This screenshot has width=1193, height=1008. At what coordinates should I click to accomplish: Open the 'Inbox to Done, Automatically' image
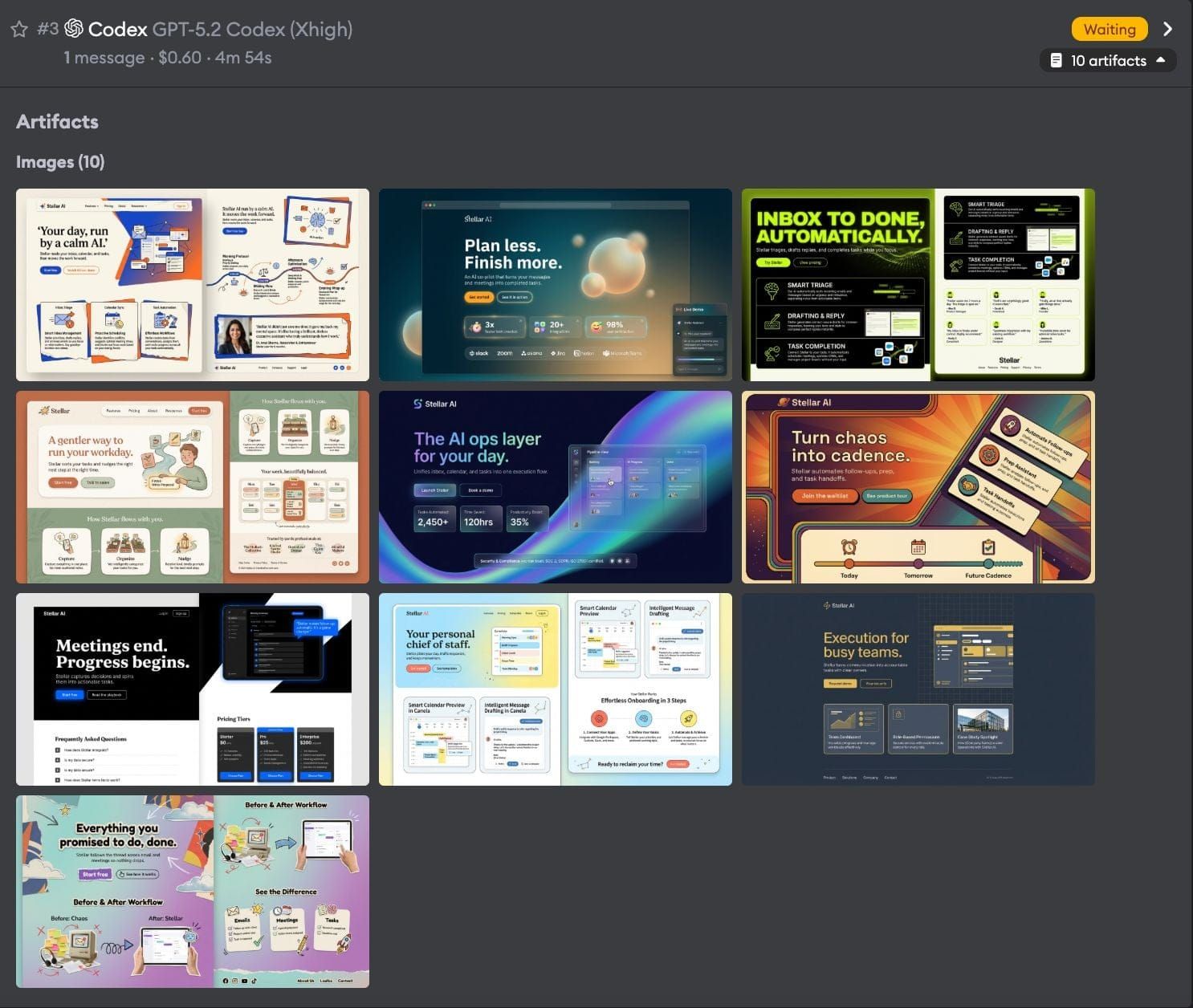[918, 284]
